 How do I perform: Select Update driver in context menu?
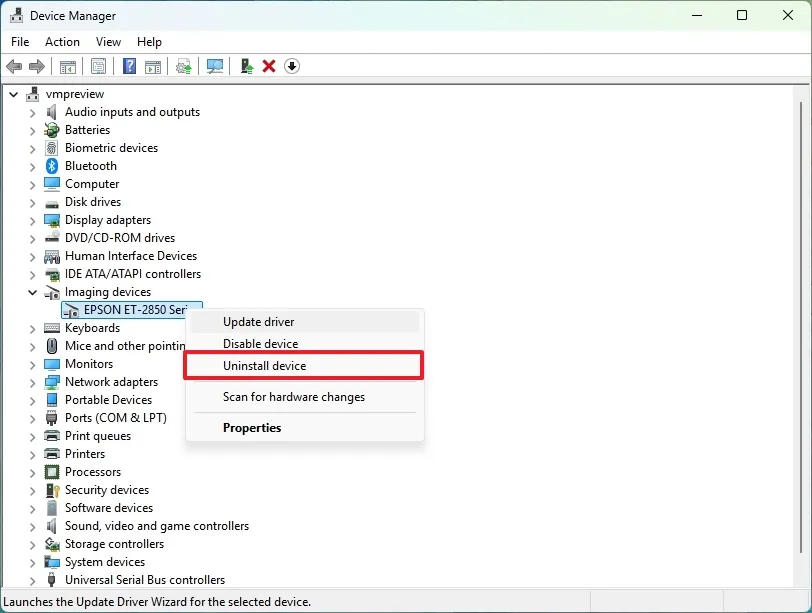click(258, 322)
